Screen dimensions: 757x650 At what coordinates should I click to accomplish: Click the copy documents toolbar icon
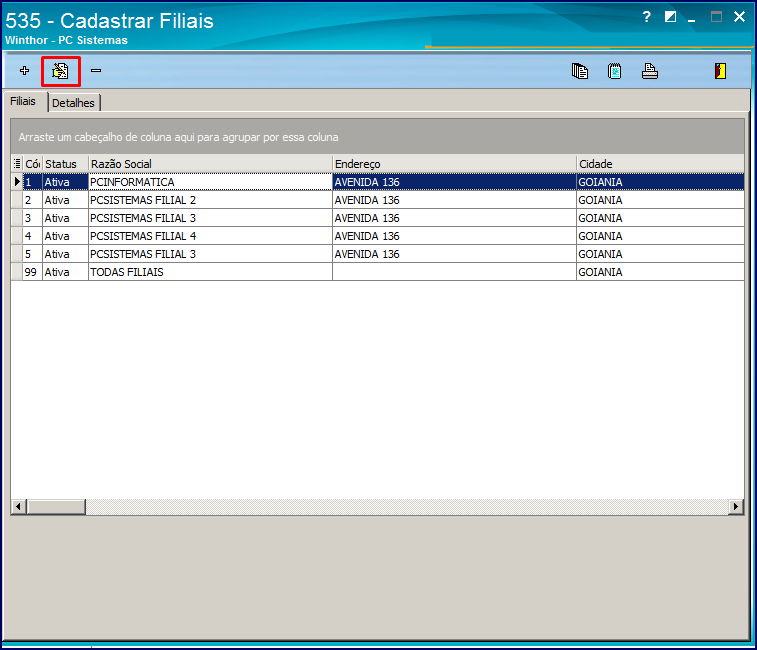579,71
